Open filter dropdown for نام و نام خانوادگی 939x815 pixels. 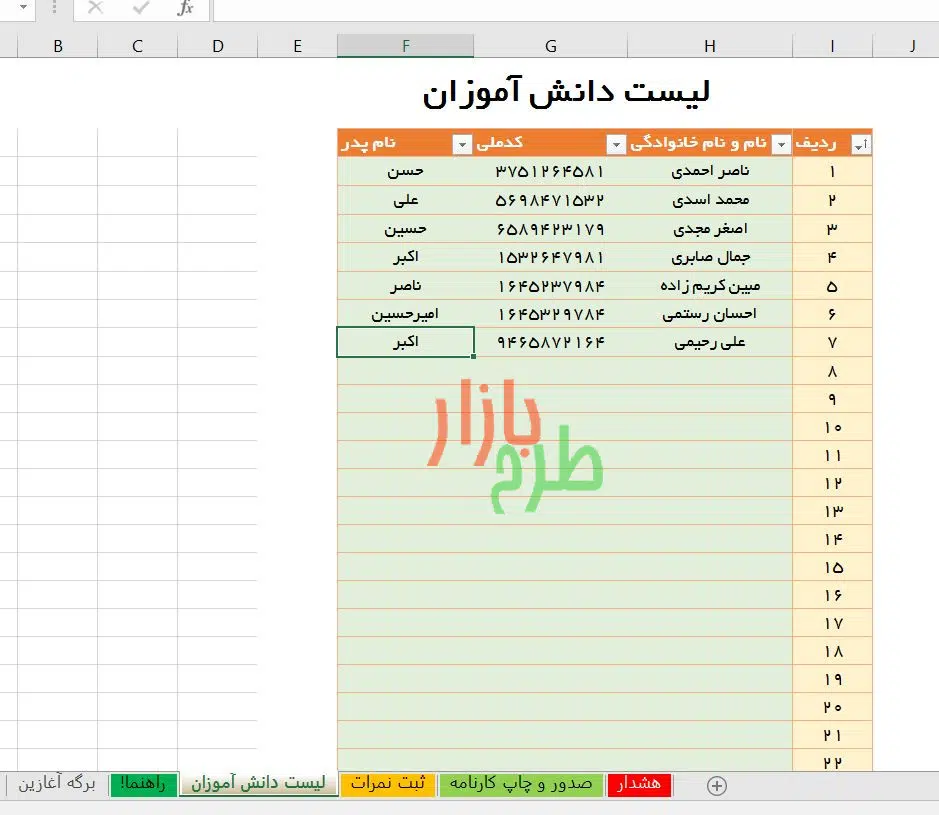point(781,145)
